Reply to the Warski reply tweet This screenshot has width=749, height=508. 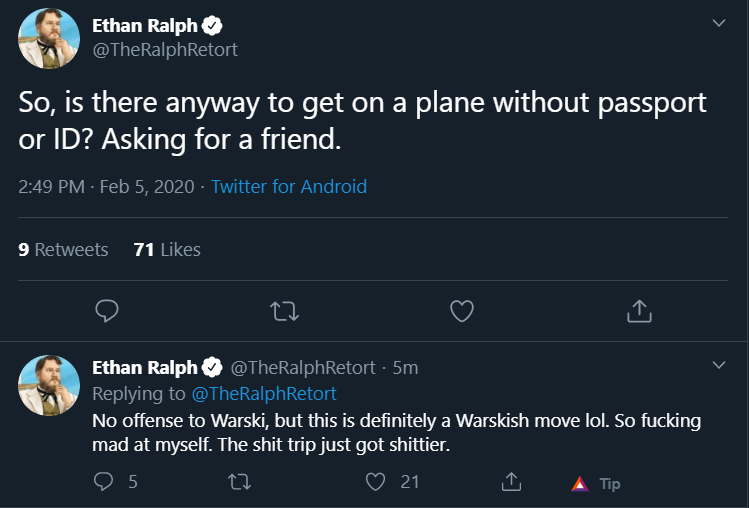click(103, 482)
